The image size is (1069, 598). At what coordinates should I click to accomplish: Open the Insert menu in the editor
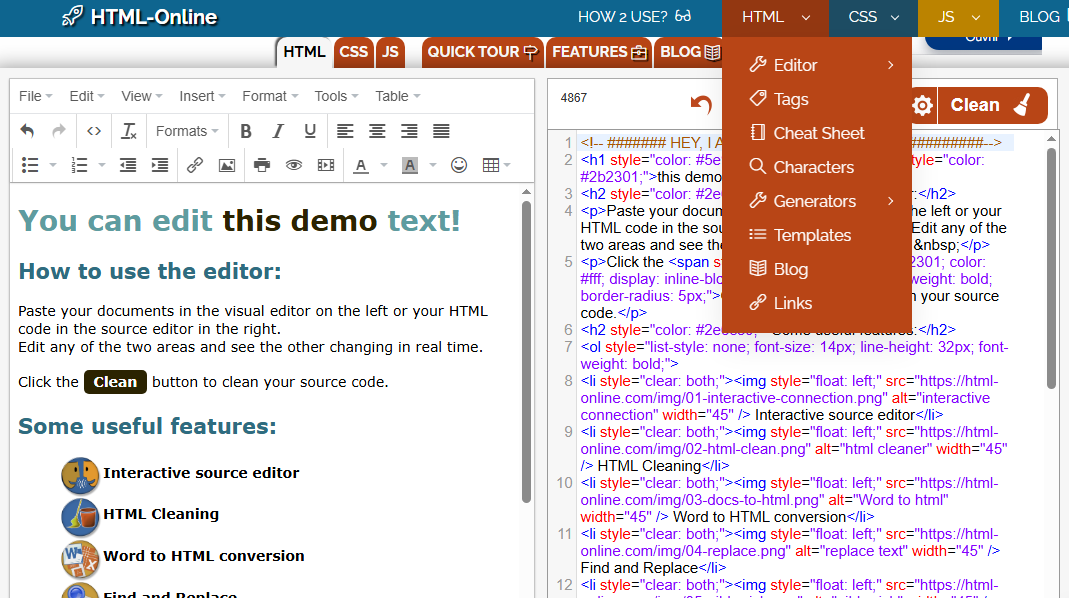(x=202, y=96)
